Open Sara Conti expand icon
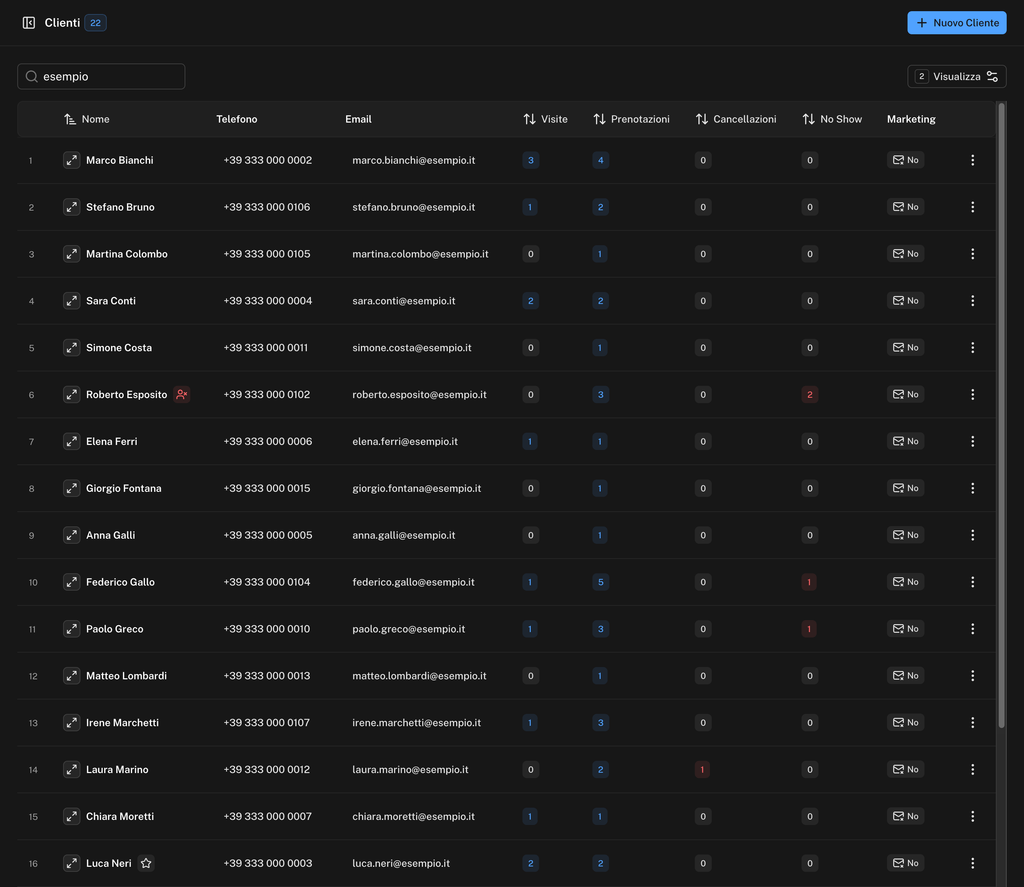This screenshot has width=1024, height=887. coord(71,301)
